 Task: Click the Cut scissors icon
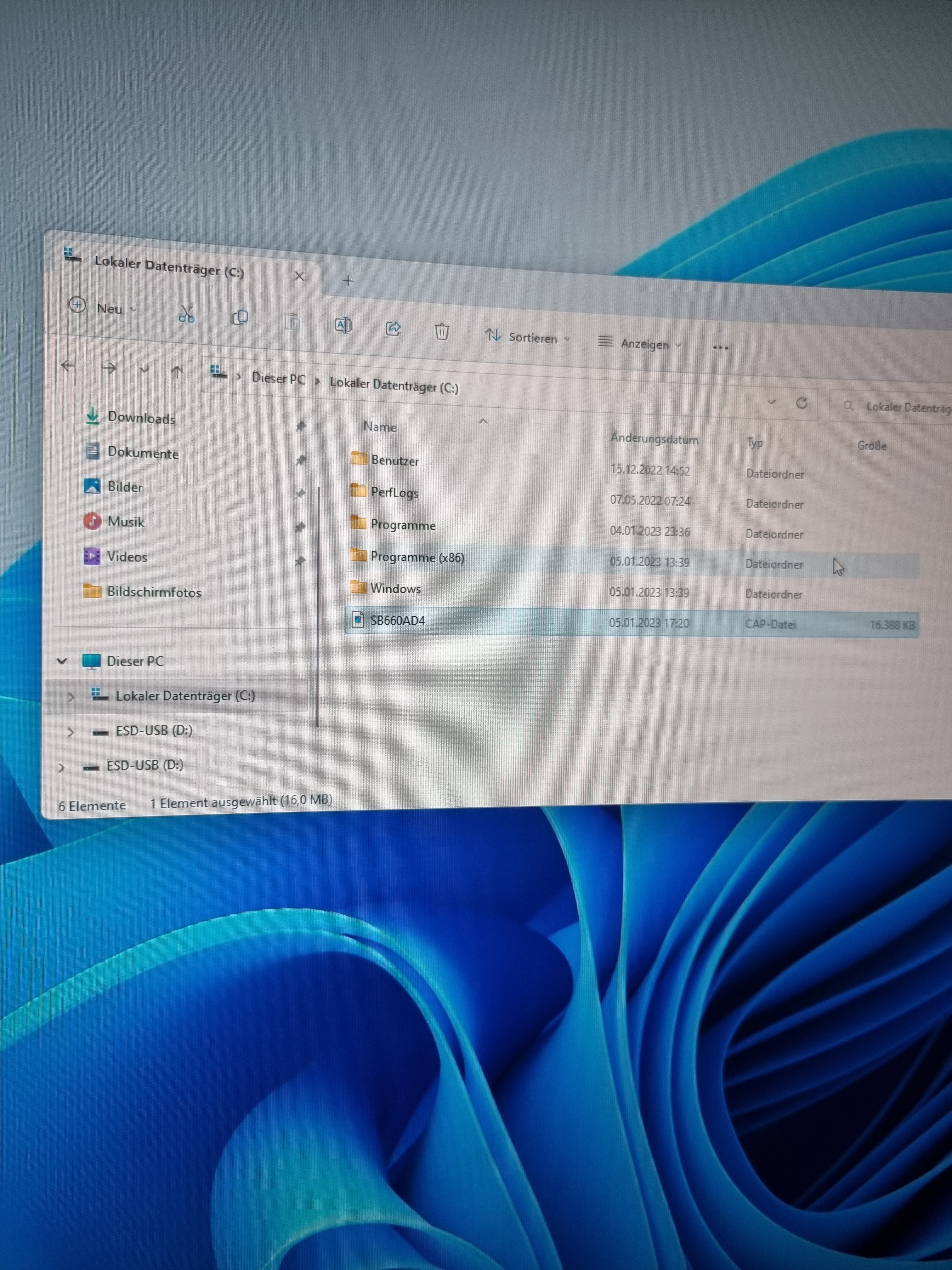click(186, 315)
